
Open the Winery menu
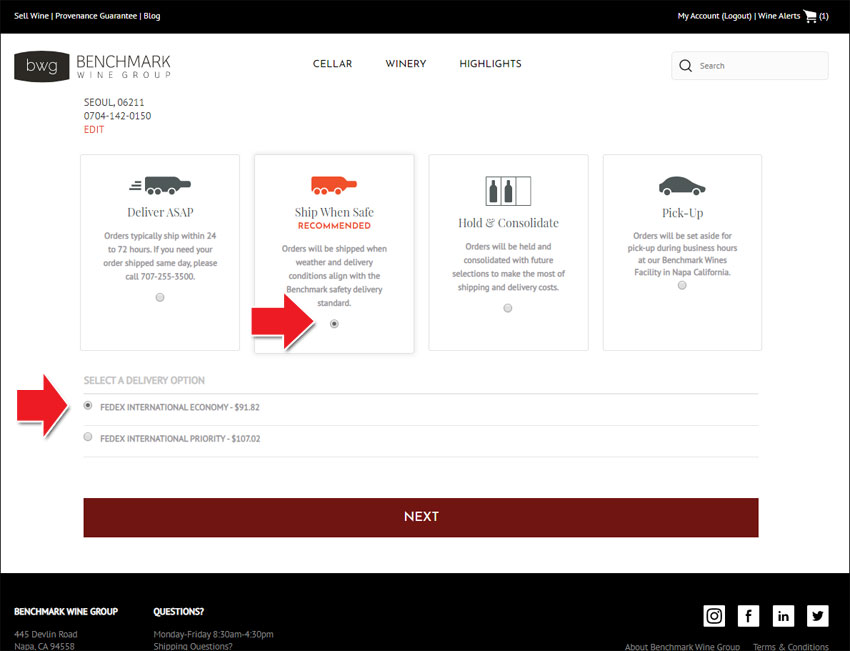pyautogui.click(x=405, y=63)
